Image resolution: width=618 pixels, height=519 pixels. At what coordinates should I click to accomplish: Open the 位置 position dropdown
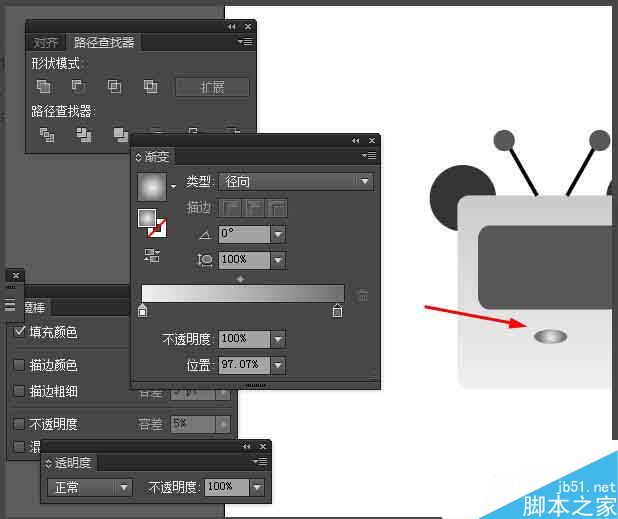click(x=278, y=365)
